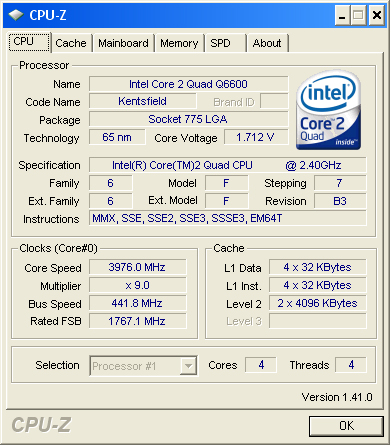The image size is (391, 446).
Task: Click the Intel Core 2 Quad logo
Action: click(328, 110)
